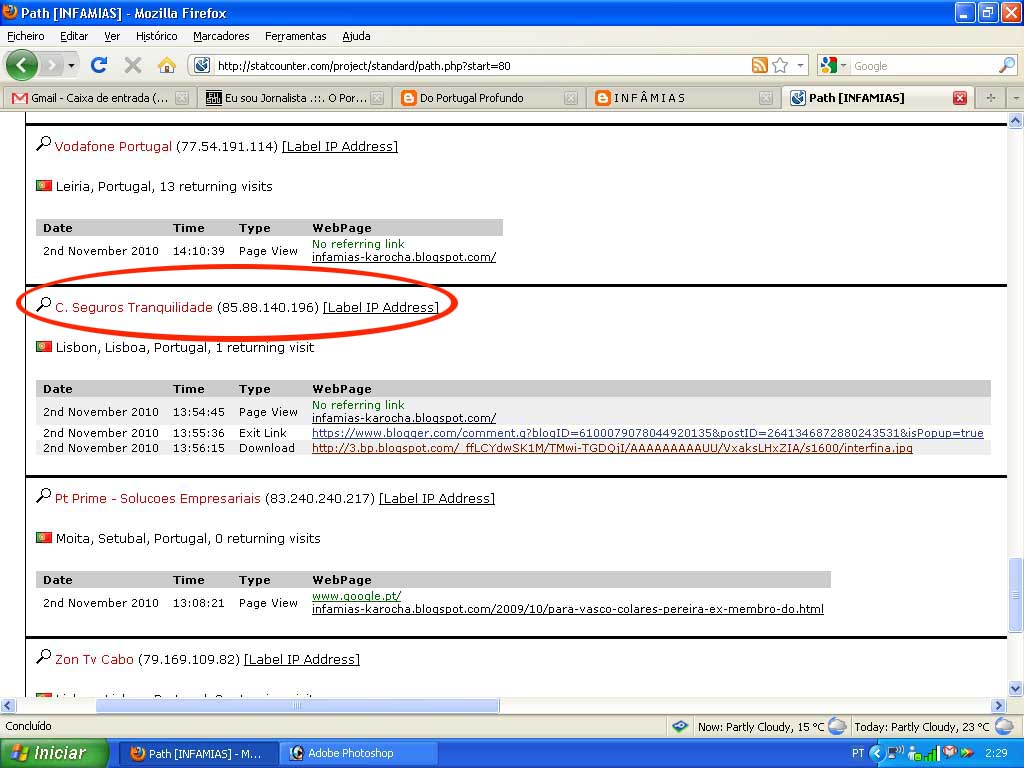Close the INFÂMIAS blog tab
Screen dimensions: 1024x768
[x=765, y=98]
